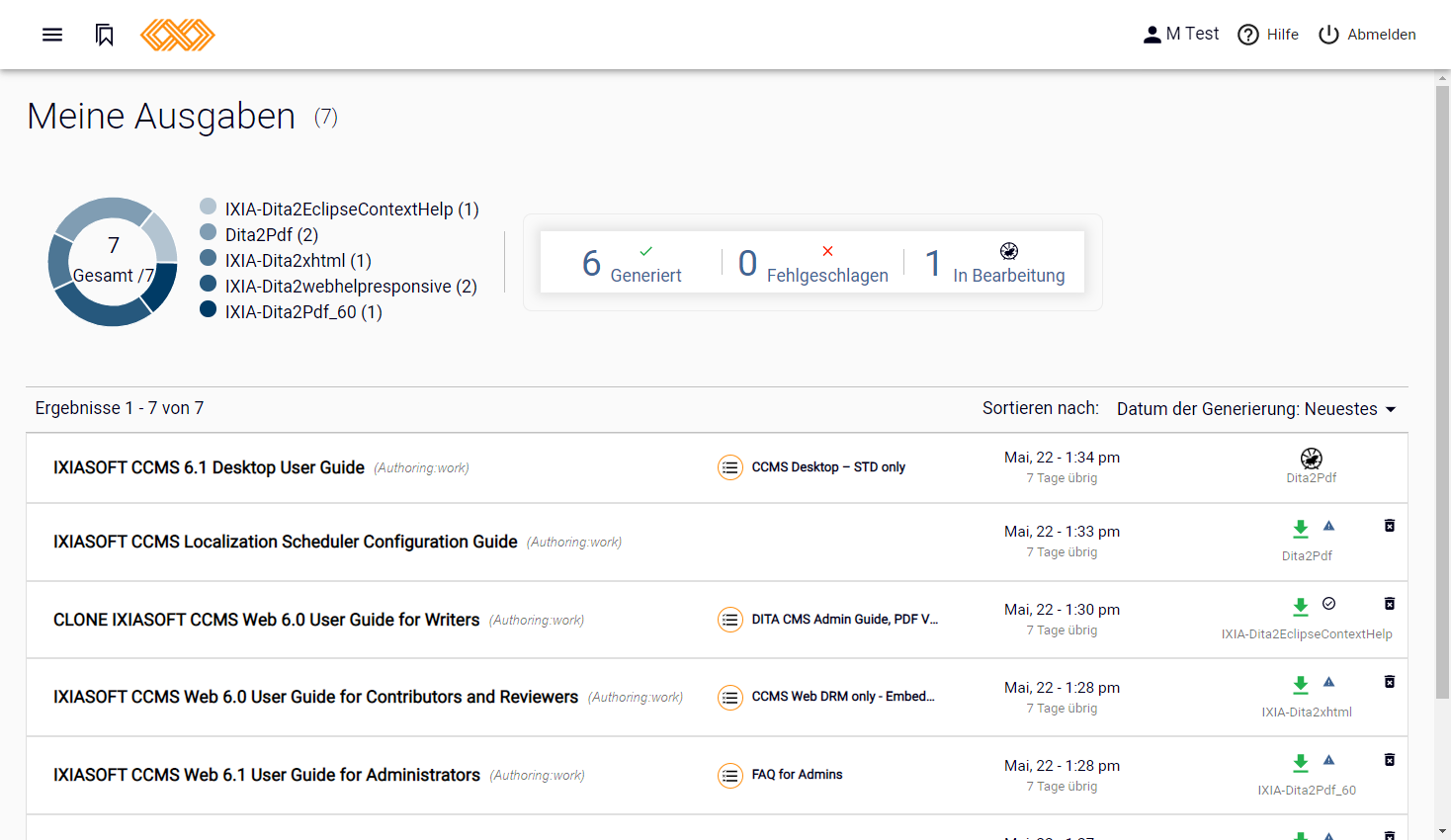Click 'Mai, 22 - 1:30 pm' date
This screenshot has width=1451, height=840.
click(x=1062, y=610)
